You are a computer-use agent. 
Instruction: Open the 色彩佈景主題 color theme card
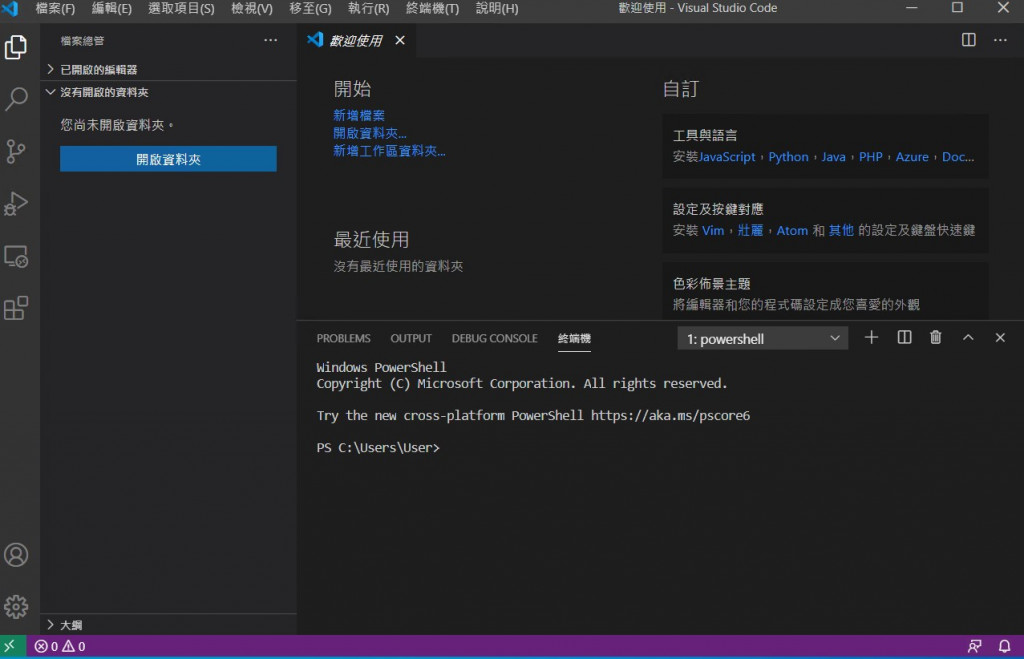[825, 291]
